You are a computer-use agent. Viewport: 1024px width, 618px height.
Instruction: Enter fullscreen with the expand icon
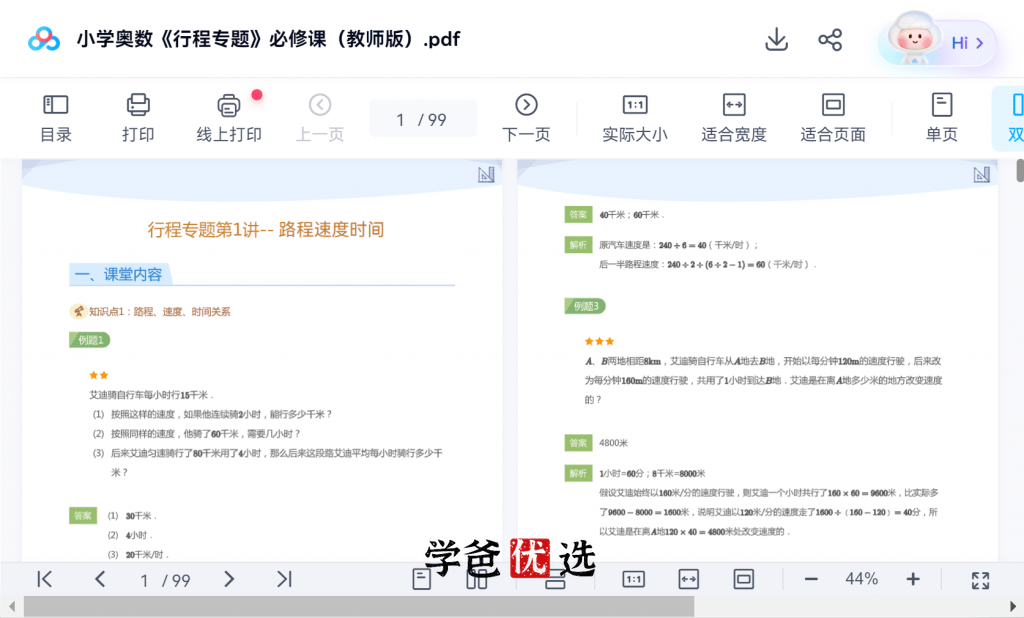pyautogui.click(x=980, y=580)
